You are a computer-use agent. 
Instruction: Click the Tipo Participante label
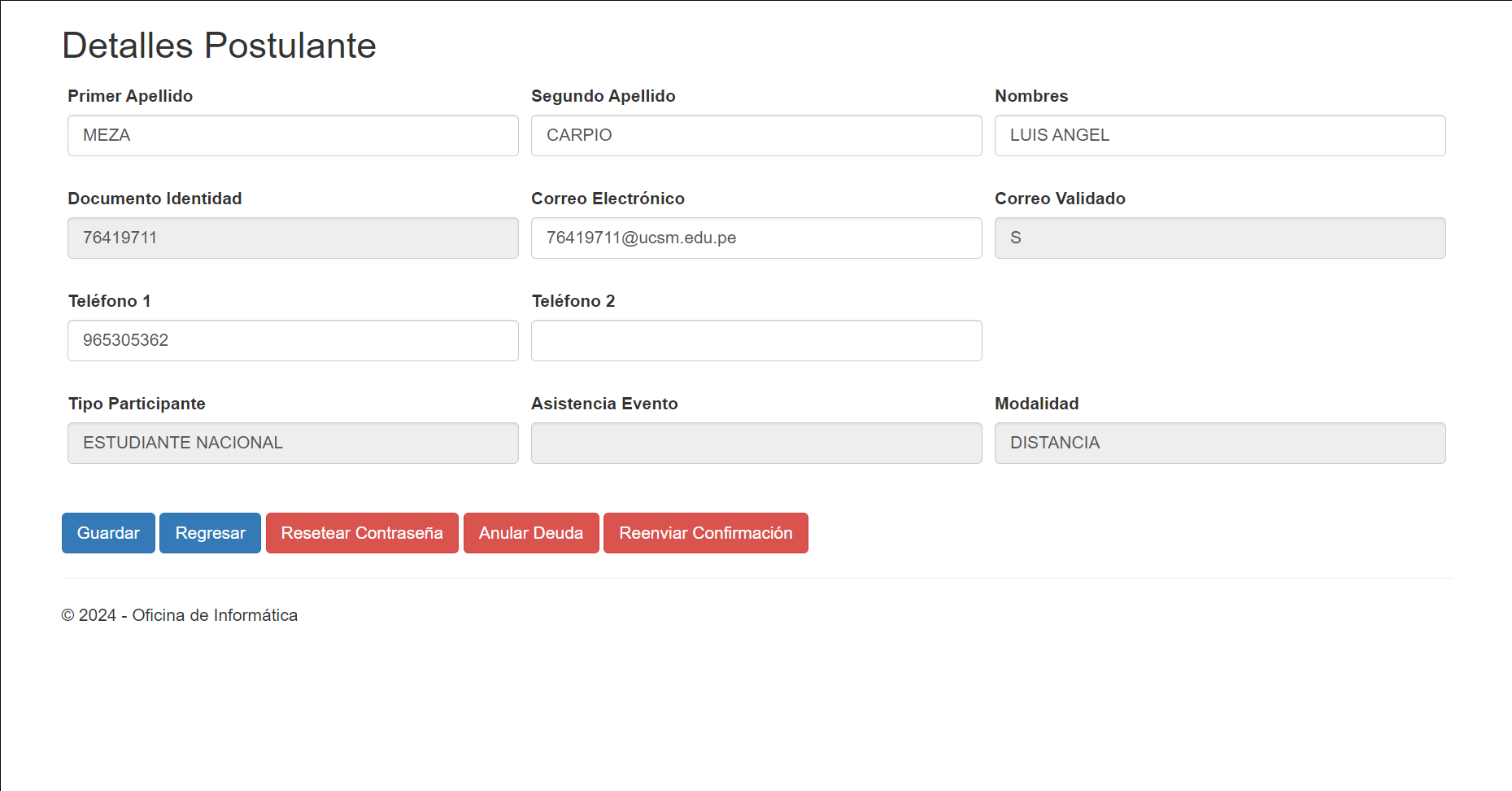pyautogui.click(x=137, y=404)
